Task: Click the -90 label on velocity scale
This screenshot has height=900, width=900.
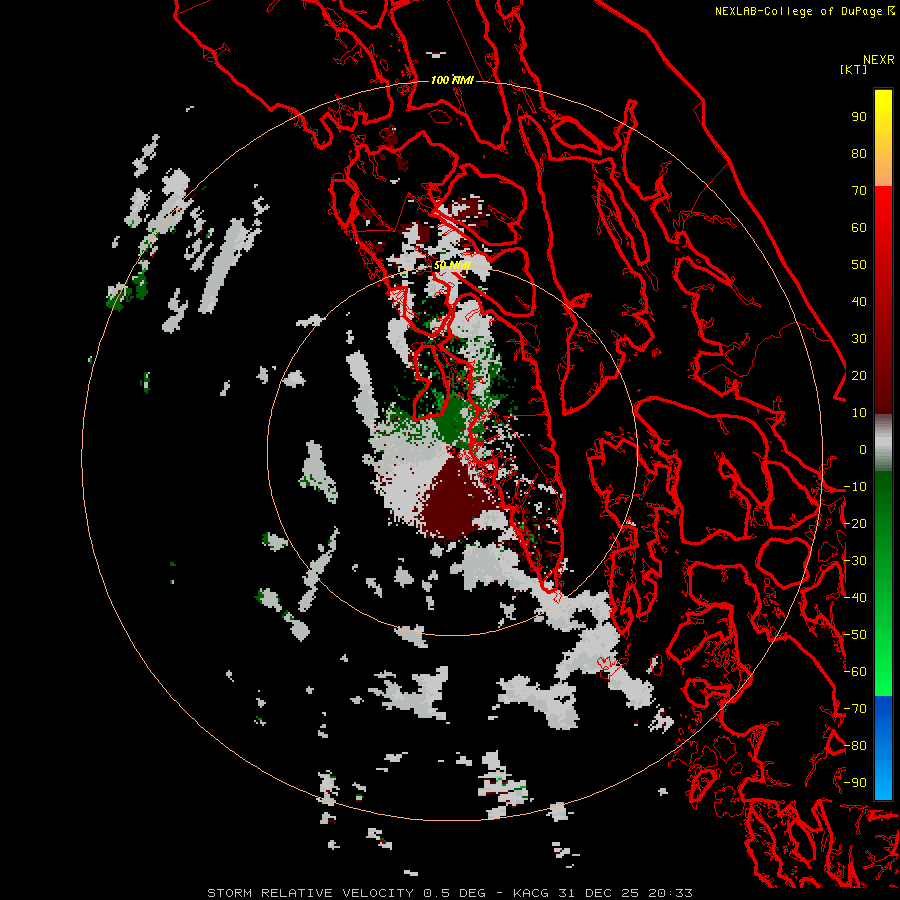Action: click(x=855, y=783)
